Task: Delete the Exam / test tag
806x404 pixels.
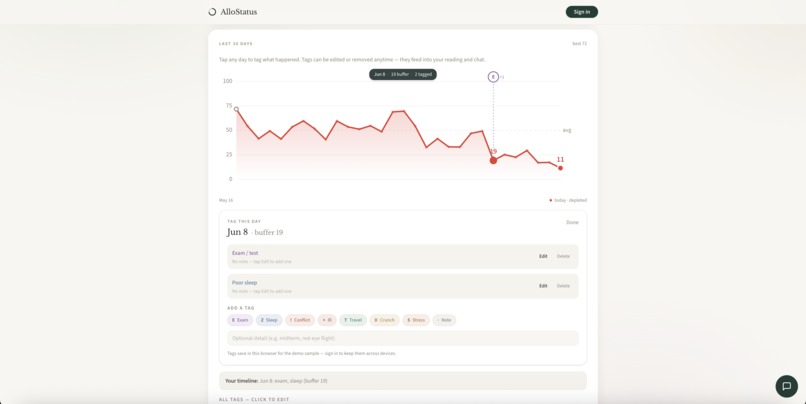Action: pos(563,256)
